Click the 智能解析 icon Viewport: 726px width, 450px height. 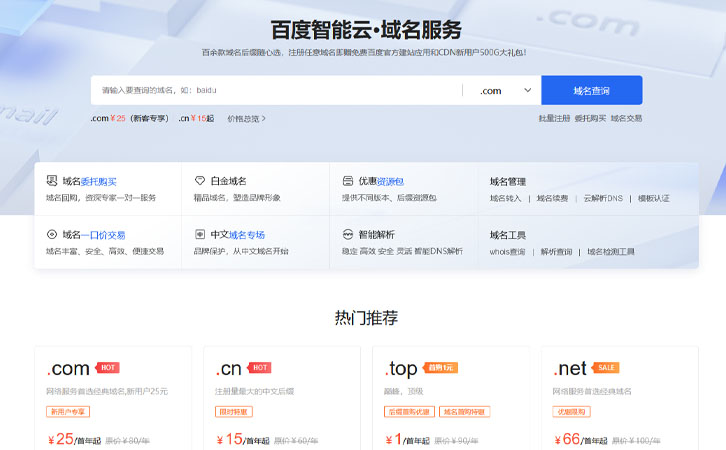click(348, 235)
